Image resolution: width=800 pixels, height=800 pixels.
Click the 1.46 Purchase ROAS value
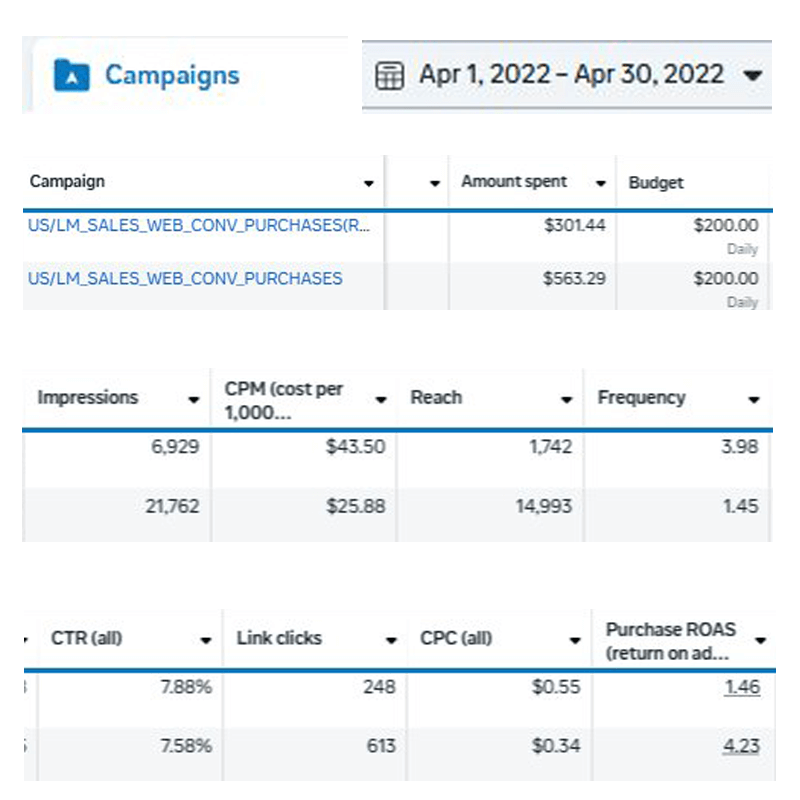click(742, 687)
